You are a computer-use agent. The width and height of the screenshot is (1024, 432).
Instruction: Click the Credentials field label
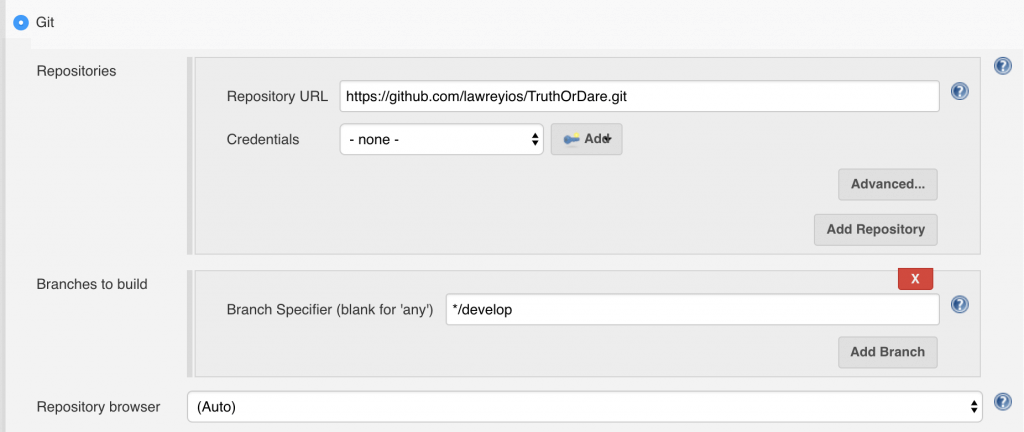[263, 140]
